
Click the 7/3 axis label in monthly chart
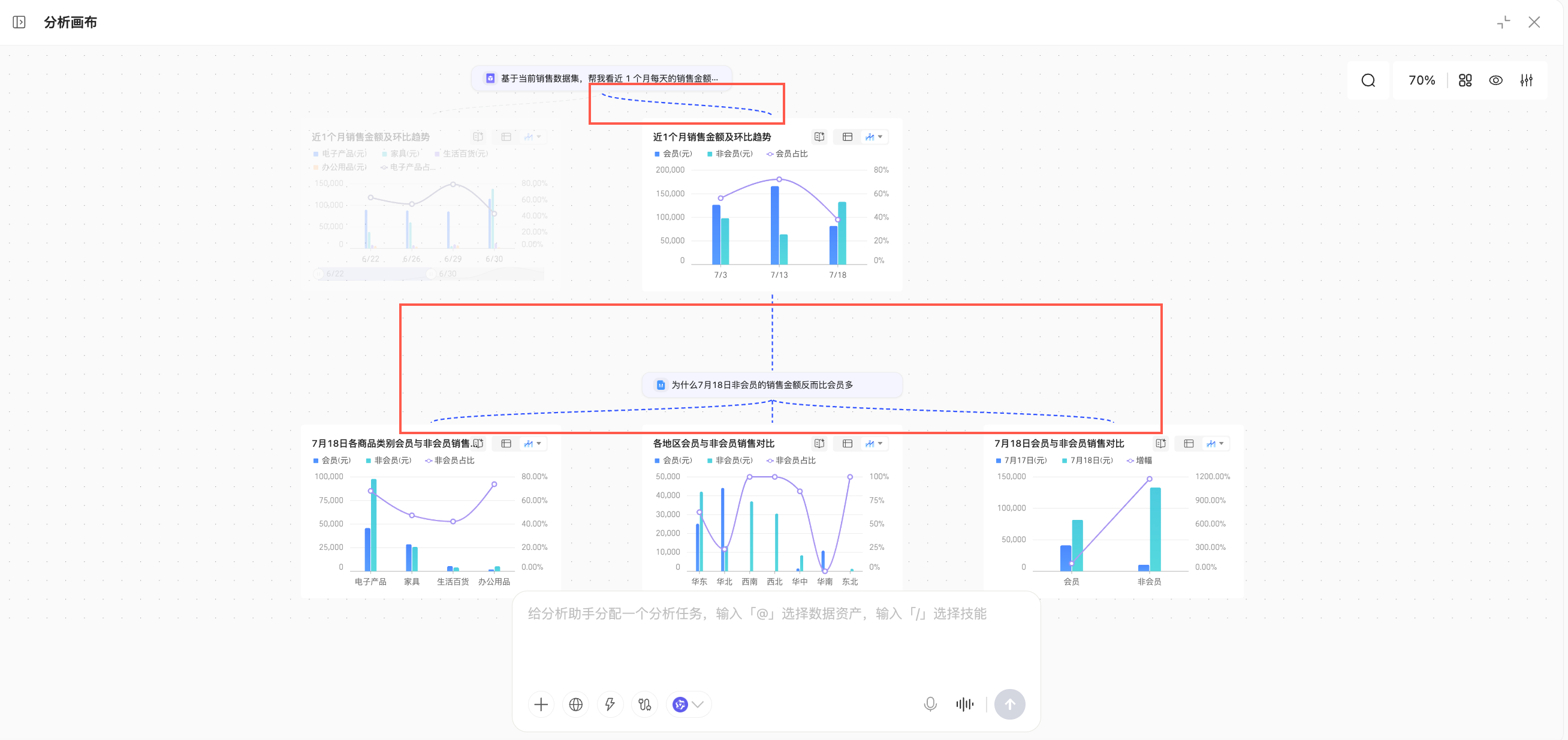point(720,275)
